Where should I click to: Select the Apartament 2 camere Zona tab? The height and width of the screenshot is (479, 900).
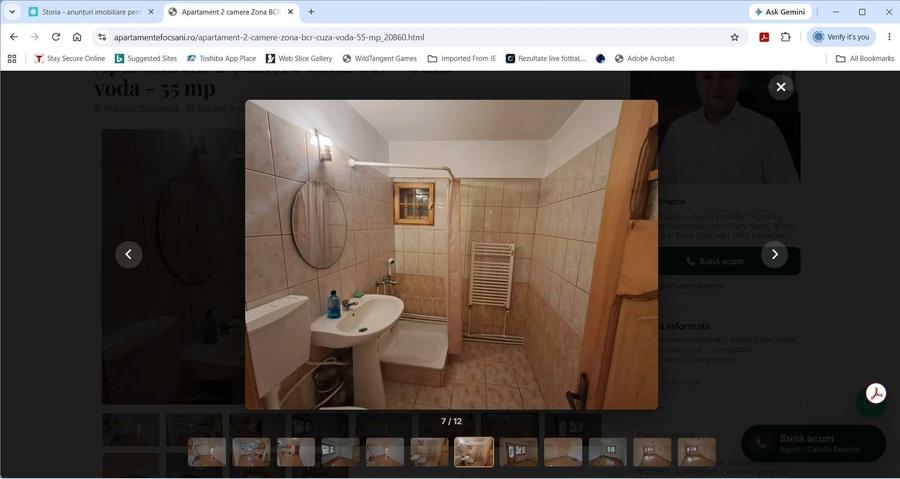tap(231, 11)
